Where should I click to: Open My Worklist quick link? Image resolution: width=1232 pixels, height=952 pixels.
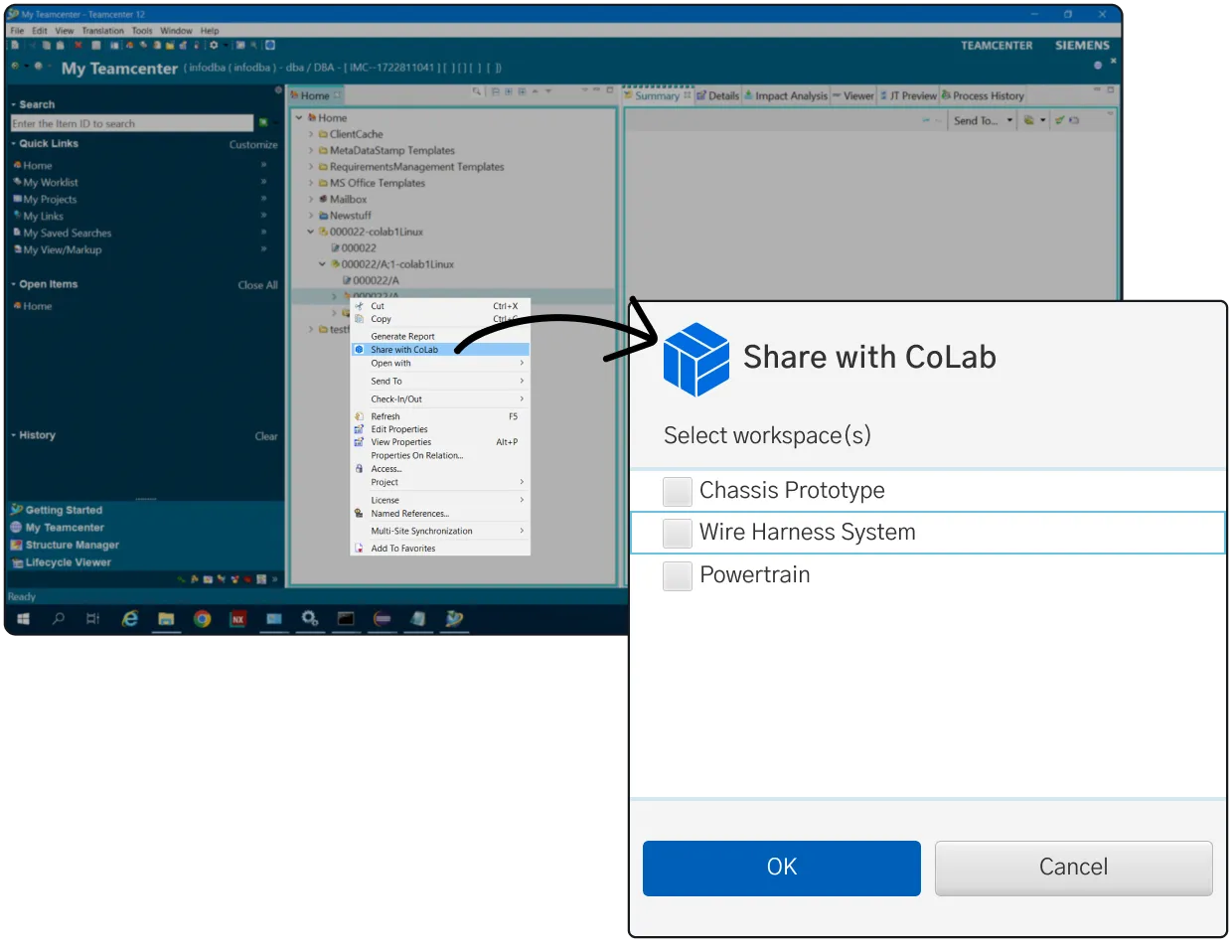[x=51, y=183]
